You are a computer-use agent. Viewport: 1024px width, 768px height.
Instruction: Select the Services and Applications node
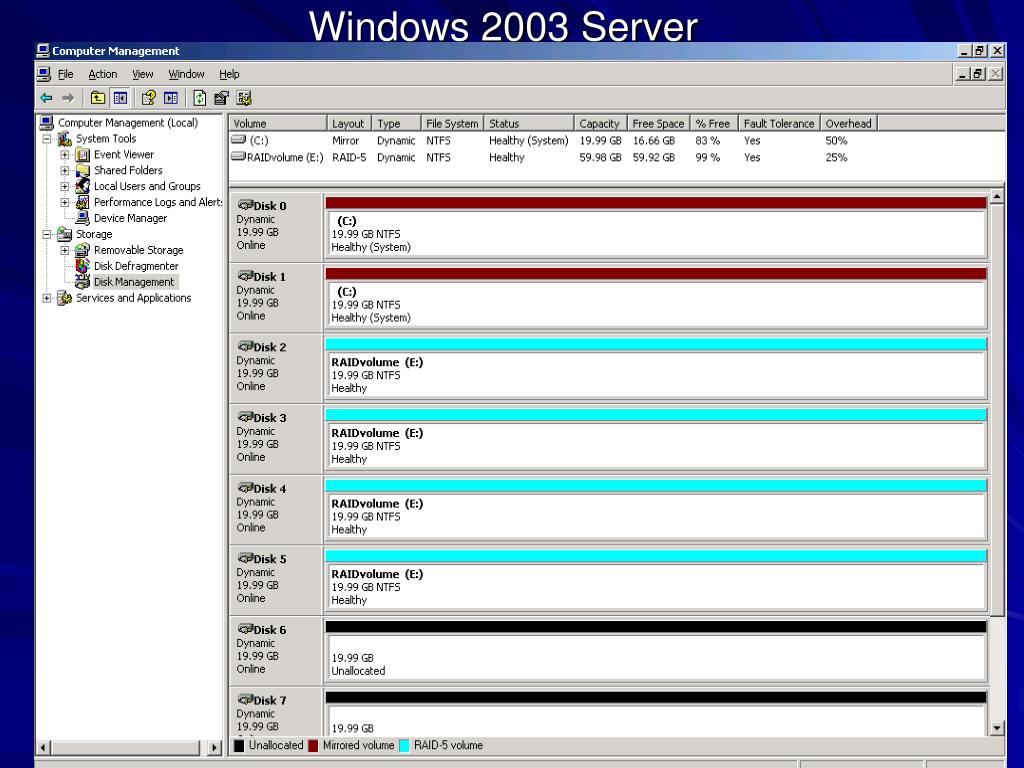coord(133,298)
